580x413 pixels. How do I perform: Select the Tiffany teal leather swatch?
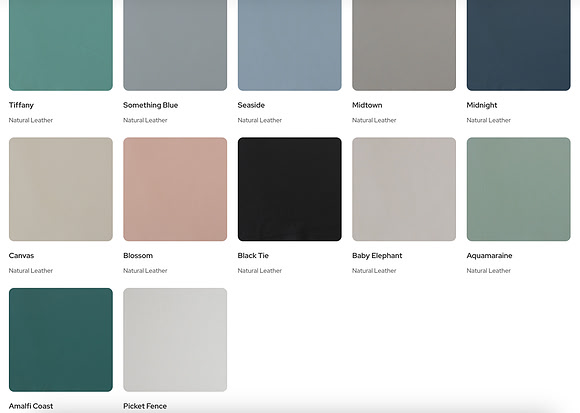[61, 45]
